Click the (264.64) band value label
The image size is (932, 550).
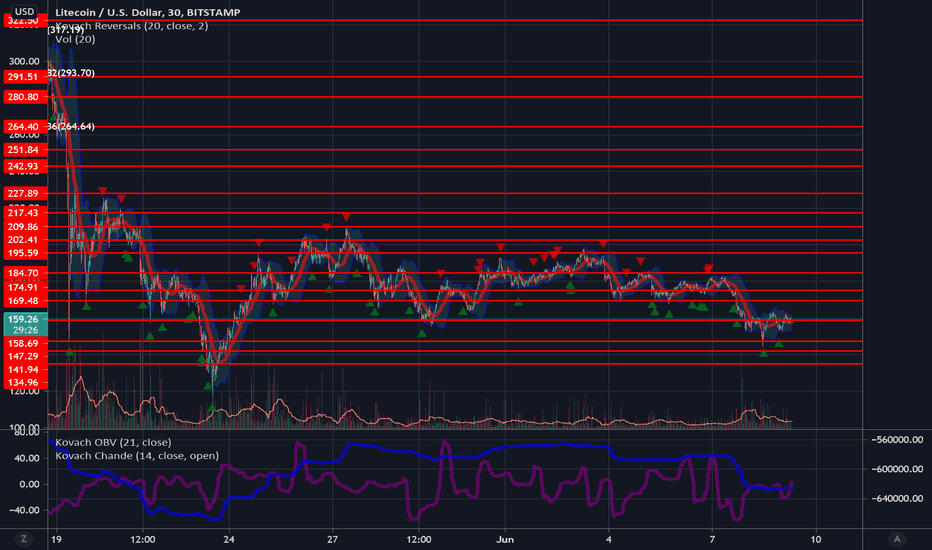75,127
